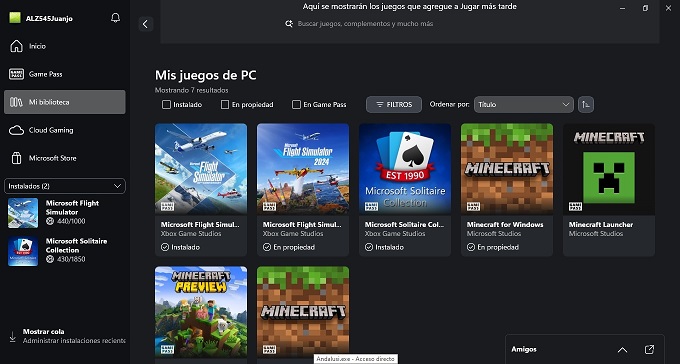The image size is (680, 364).
Task: Click the 430/1850 gamerscore text
Action: tap(70, 259)
